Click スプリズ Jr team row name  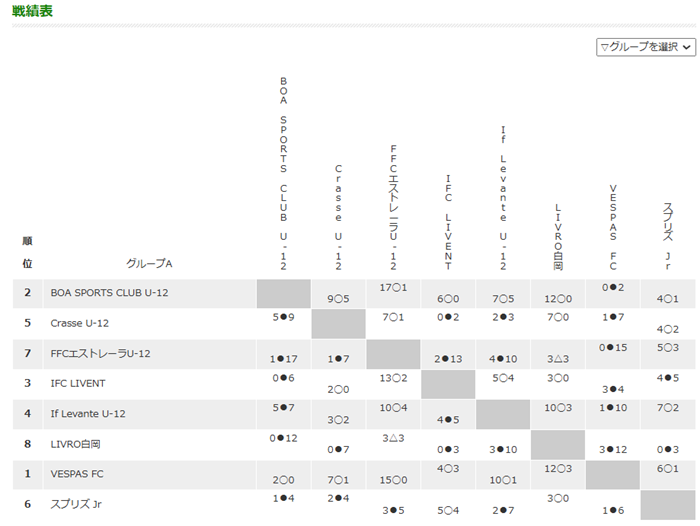(76, 505)
